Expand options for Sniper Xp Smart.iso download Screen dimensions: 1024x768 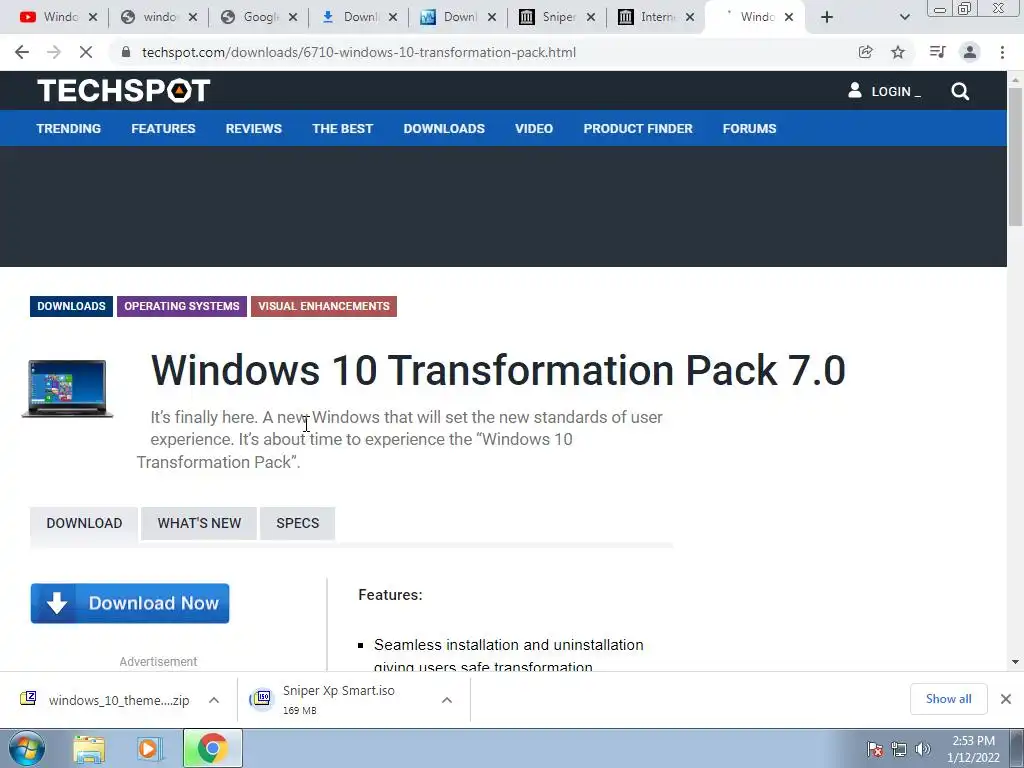pyautogui.click(x=447, y=700)
